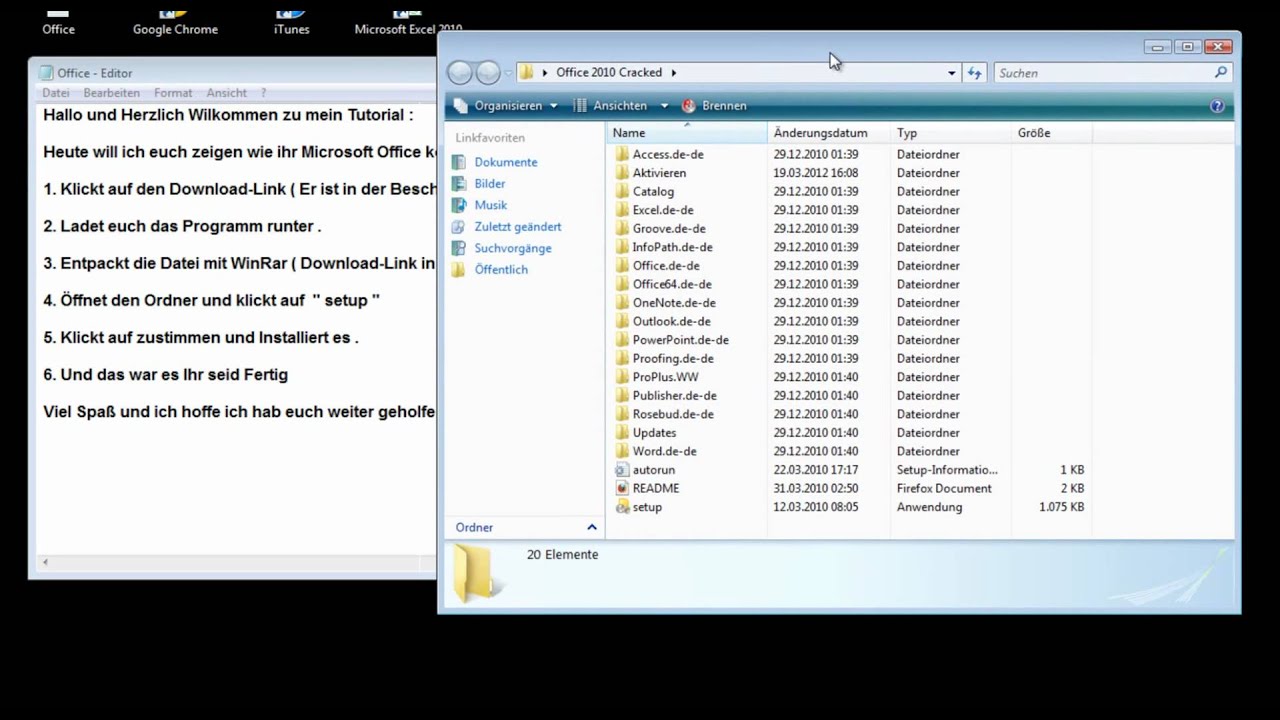This screenshot has height=720, width=1280.
Task: Click the Office64.de-de folder icon
Action: tap(621, 284)
